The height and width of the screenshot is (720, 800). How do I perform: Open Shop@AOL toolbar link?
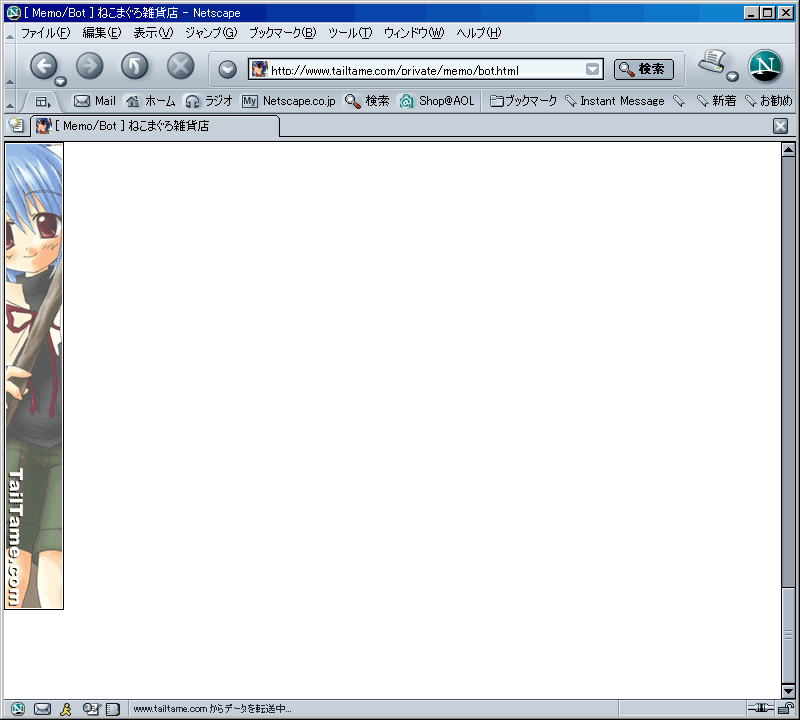437,101
